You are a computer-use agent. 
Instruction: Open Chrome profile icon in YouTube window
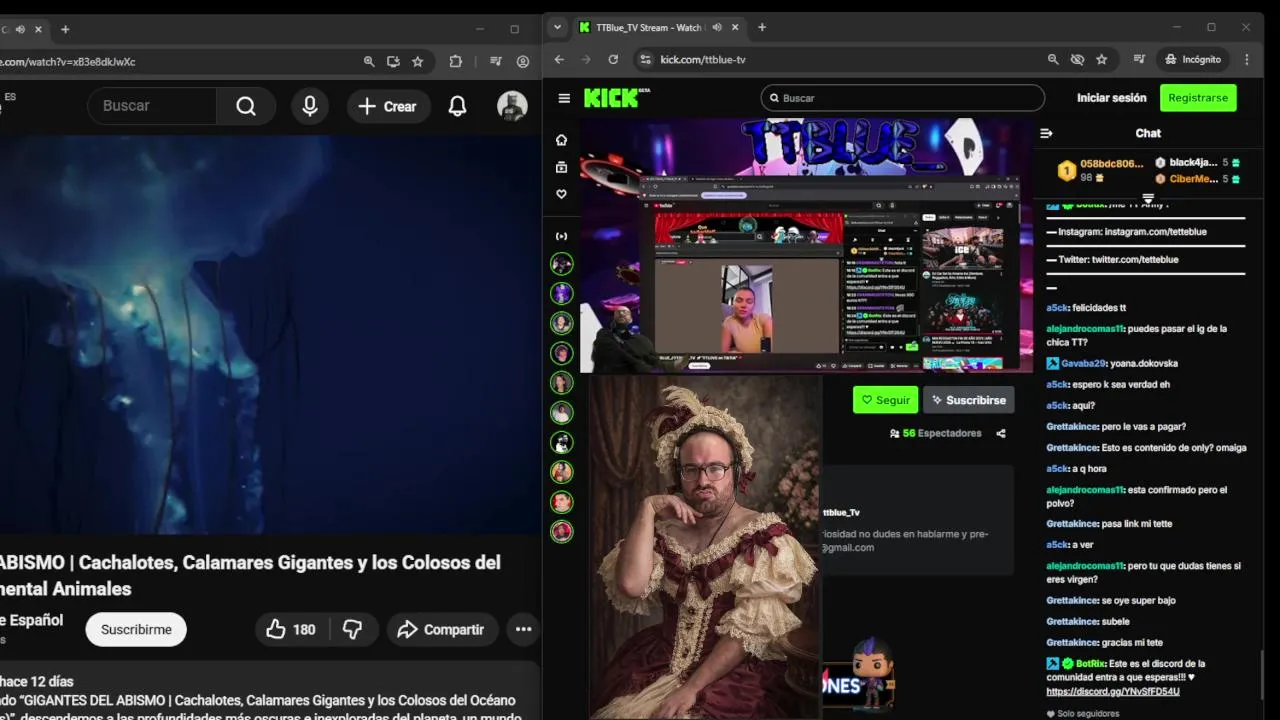click(522, 61)
